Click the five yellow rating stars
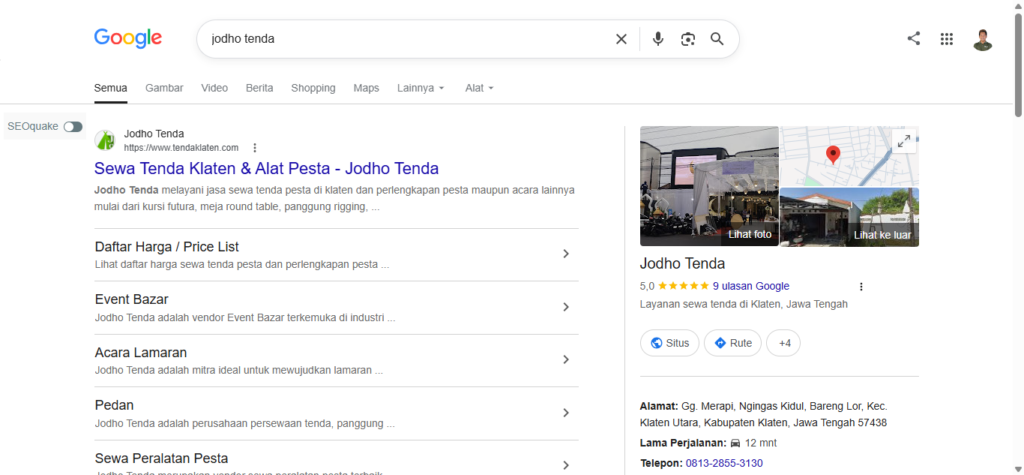This screenshot has width=1024, height=475. (x=683, y=286)
